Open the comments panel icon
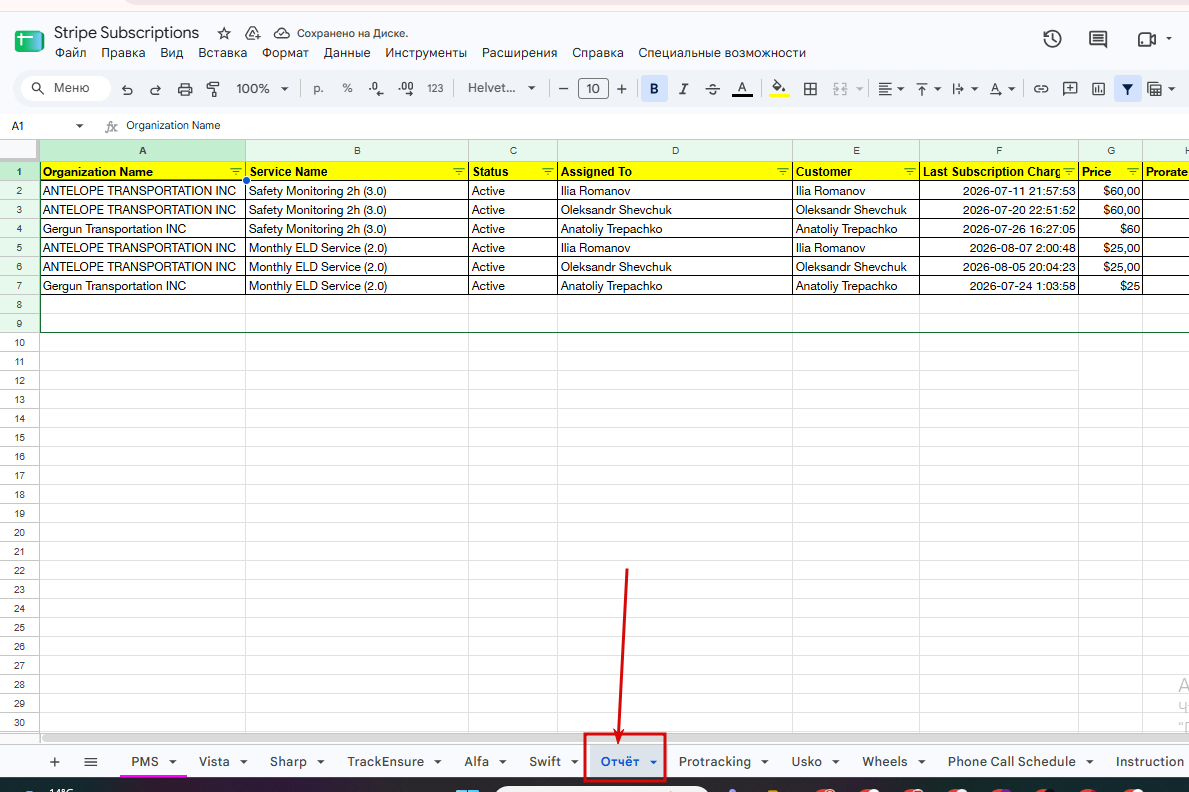This screenshot has height=792, width=1189. (x=1098, y=39)
